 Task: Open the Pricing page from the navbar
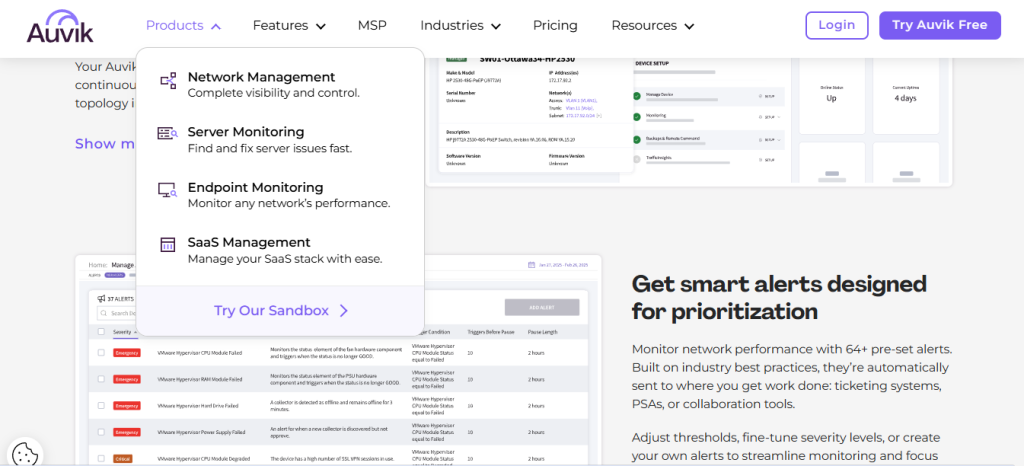[x=555, y=25]
